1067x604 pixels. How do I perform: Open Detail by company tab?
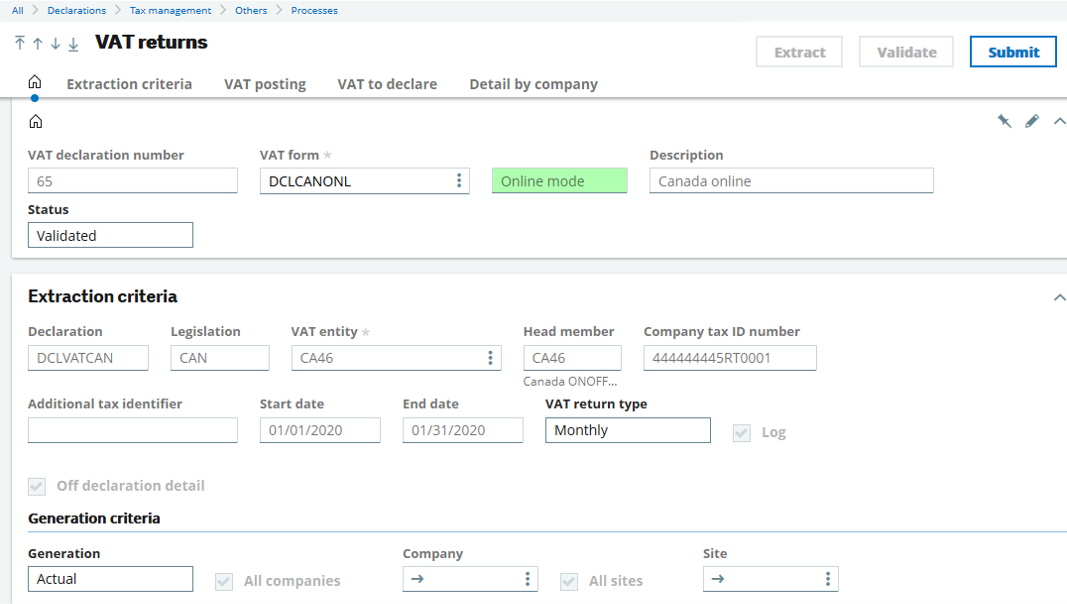pyautogui.click(x=533, y=84)
